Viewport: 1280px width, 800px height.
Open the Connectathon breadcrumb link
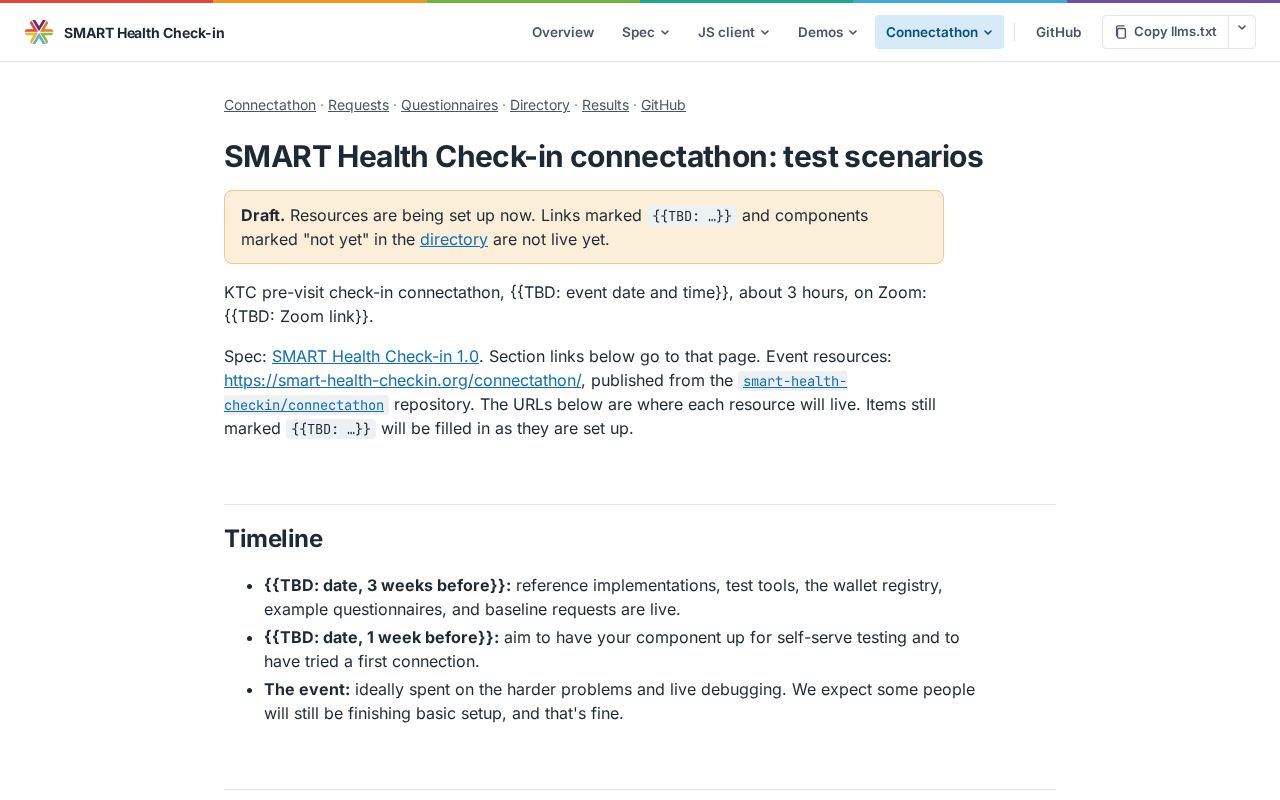tap(270, 105)
